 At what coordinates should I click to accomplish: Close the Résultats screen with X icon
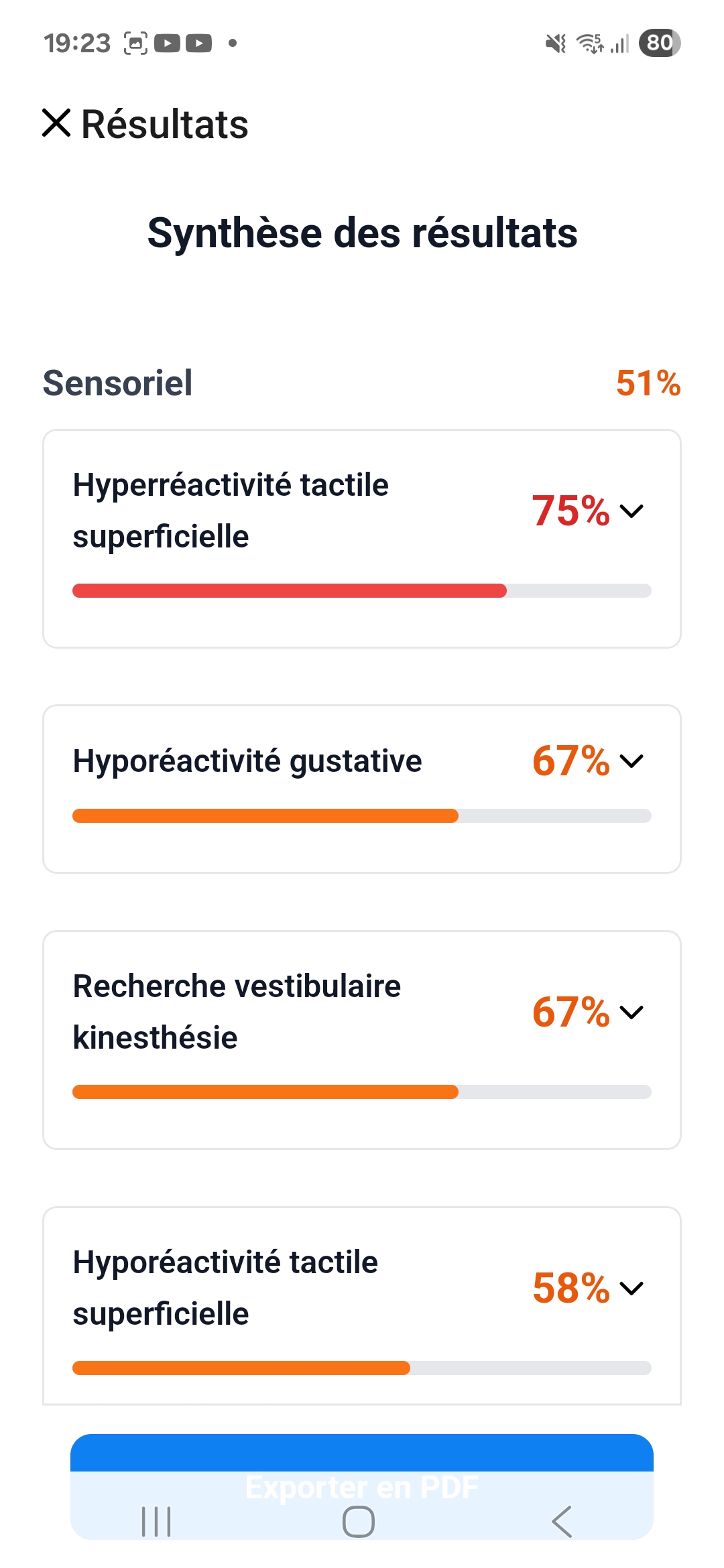tap(56, 123)
